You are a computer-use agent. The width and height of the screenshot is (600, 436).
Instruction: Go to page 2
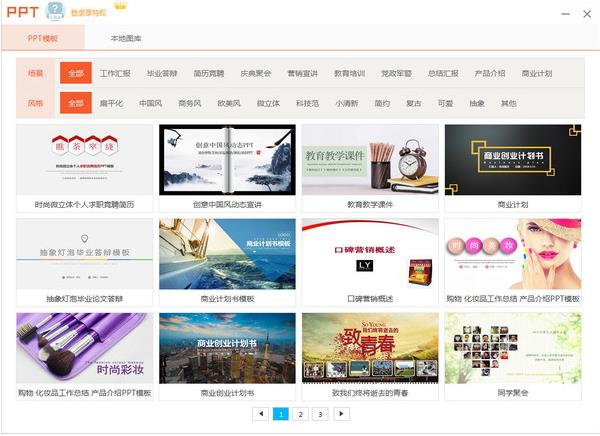(300, 414)
